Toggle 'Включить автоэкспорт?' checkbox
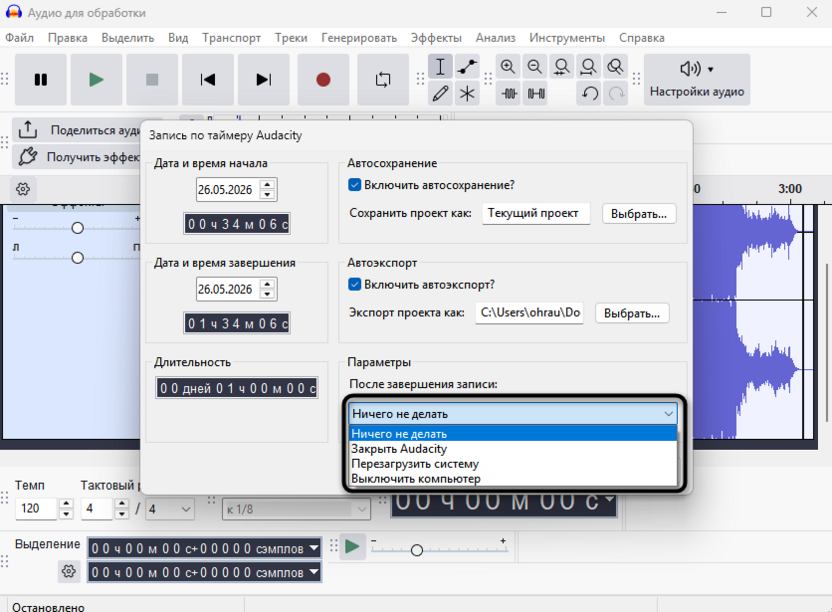 [354, 285]
